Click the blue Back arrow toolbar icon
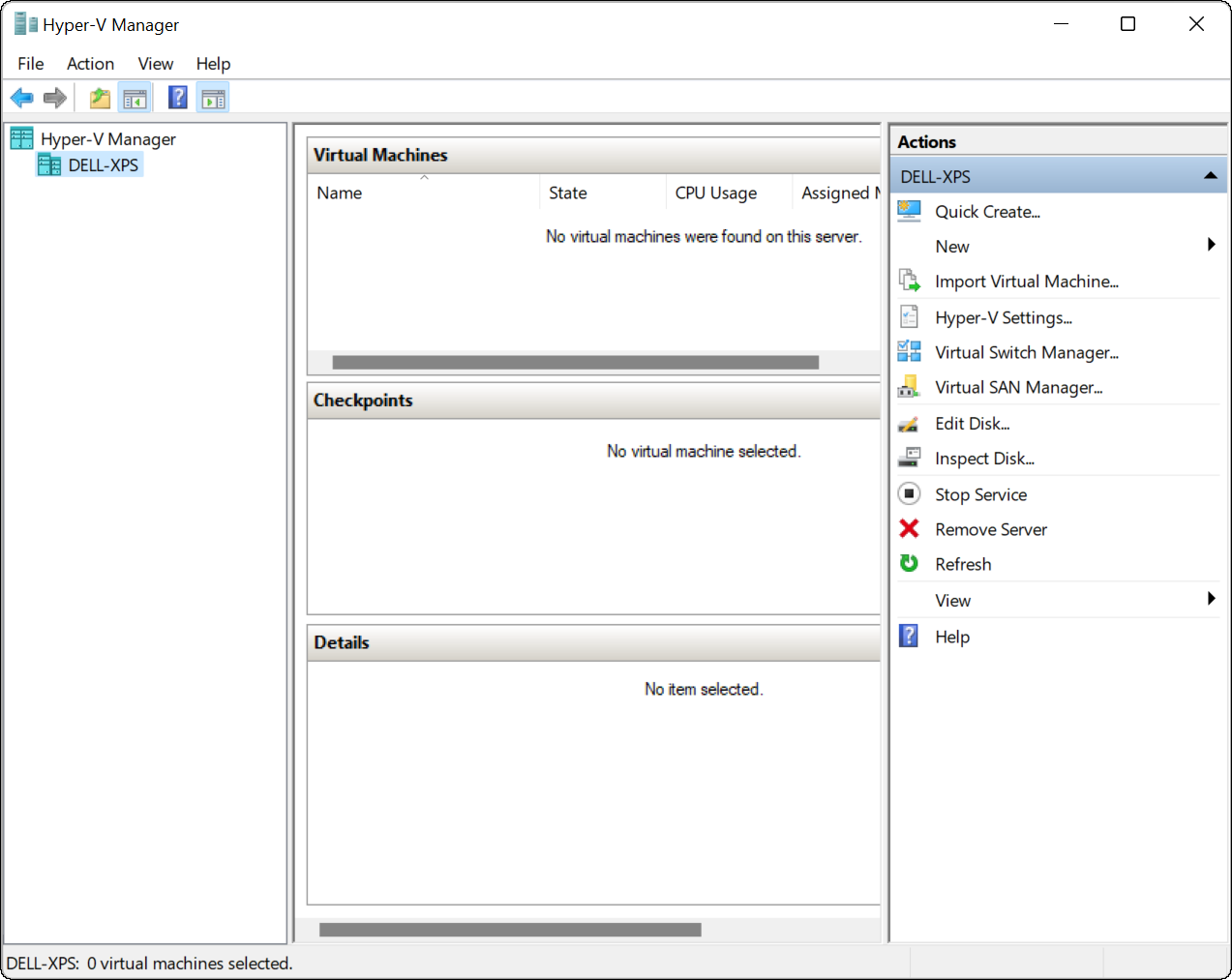Screen dimensions: 1232x980 coord(21,98)
